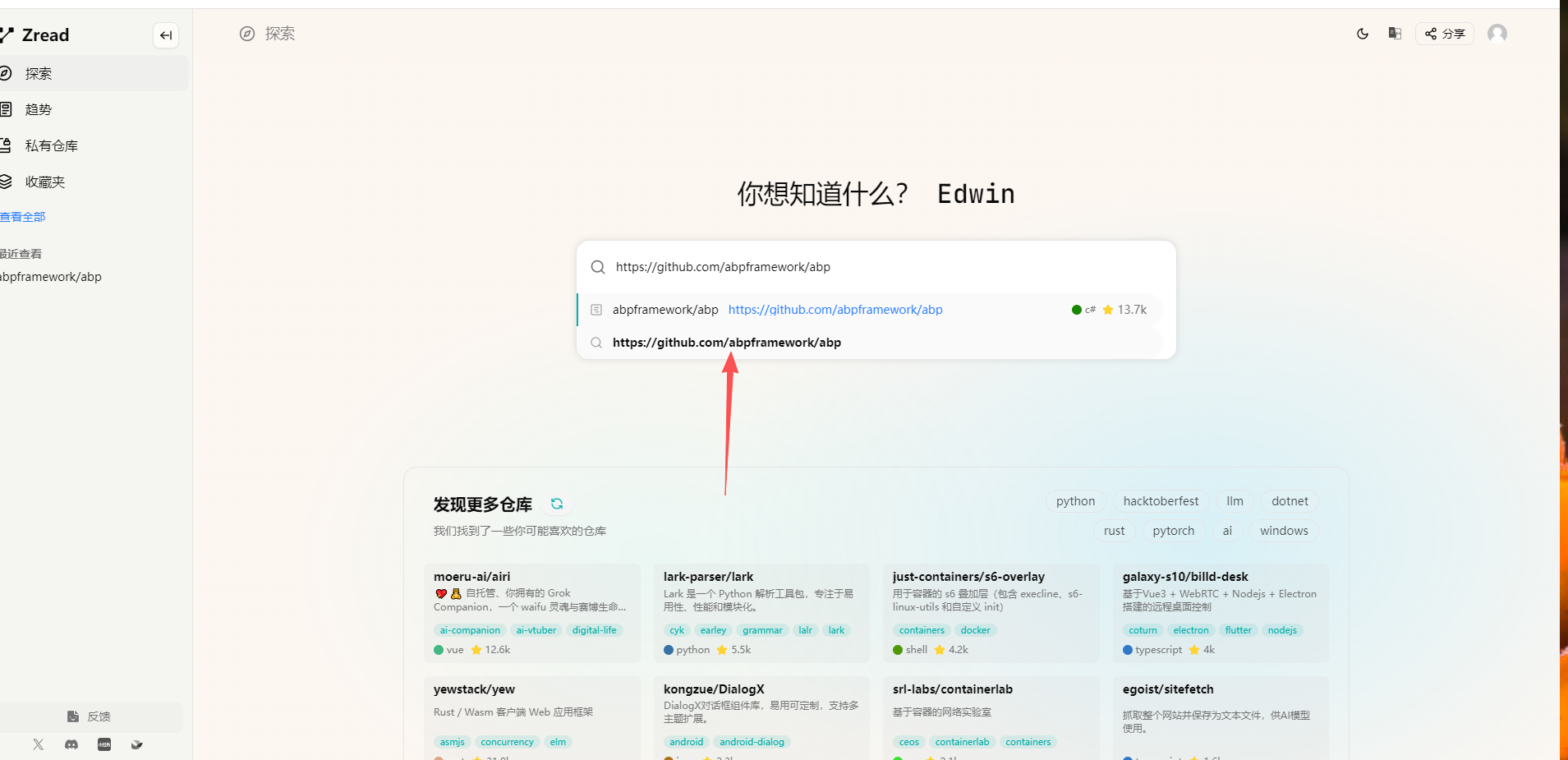Click the lalr tag

pyautogui.click(x=805, y=630)
